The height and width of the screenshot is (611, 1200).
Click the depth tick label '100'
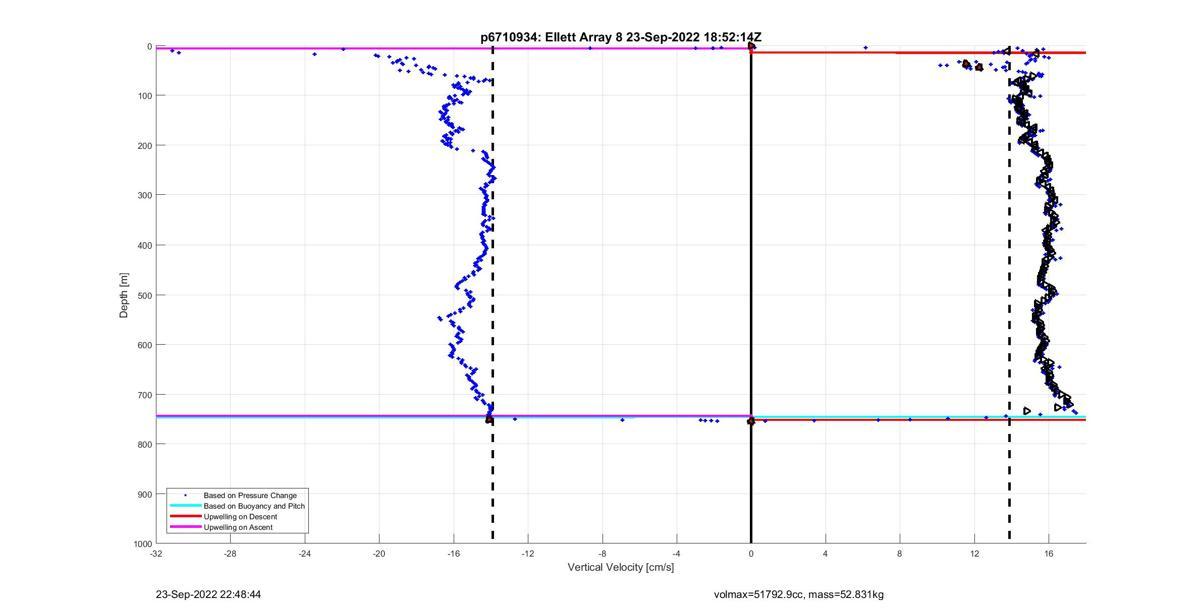[x=144, y=96]
